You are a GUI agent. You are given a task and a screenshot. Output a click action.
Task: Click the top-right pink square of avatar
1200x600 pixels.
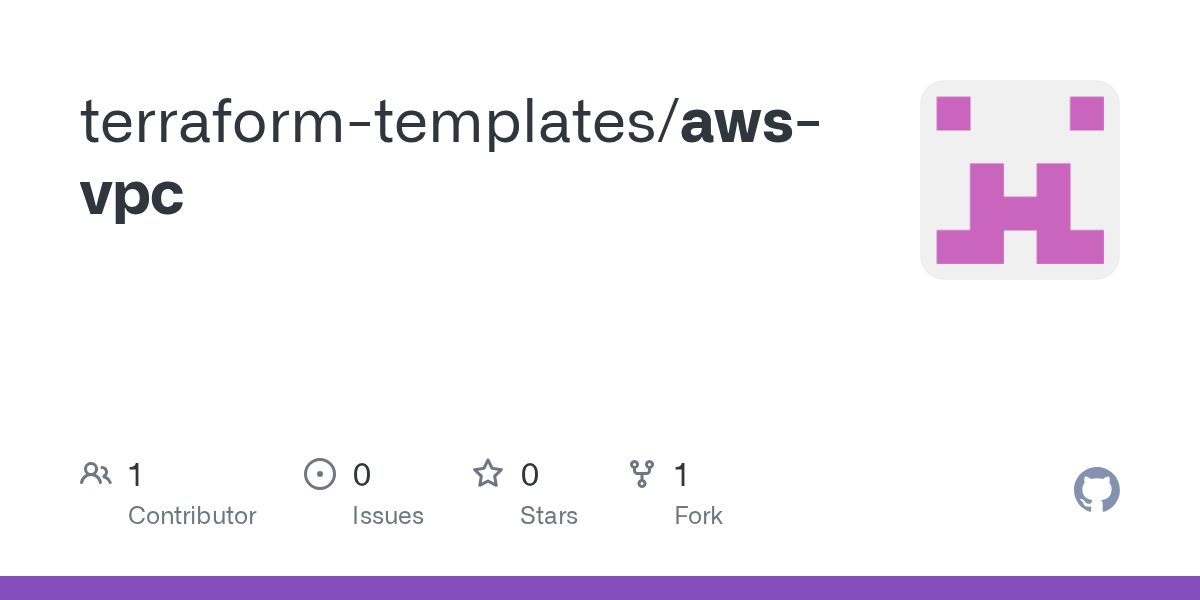click(x=1086, y=113)
